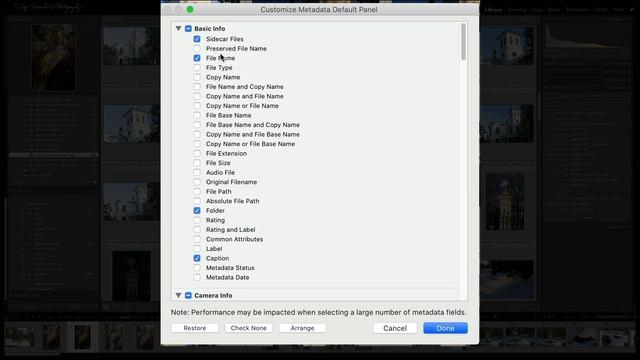Check the Original Filename box
640x360 pixels.
pos(197,182)
